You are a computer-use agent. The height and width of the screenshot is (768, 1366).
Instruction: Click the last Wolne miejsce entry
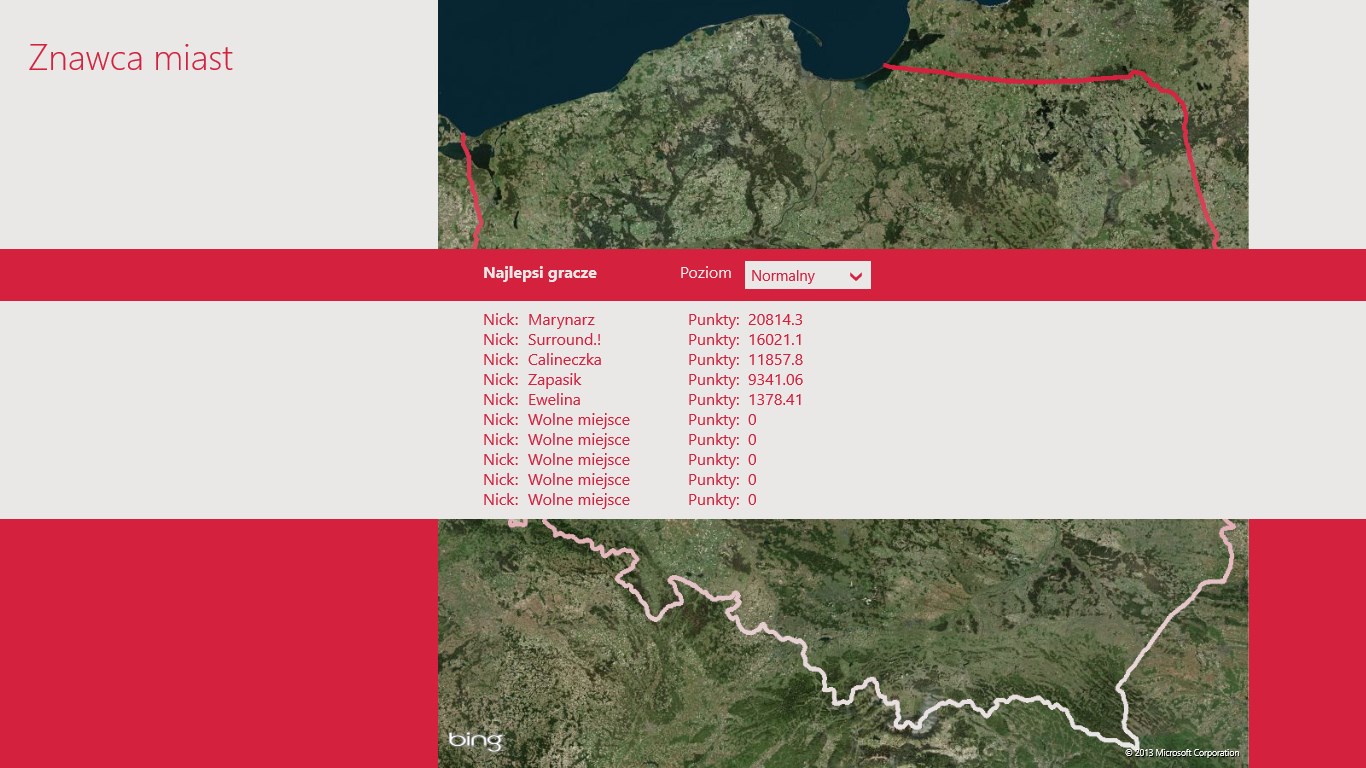point(579,500)
